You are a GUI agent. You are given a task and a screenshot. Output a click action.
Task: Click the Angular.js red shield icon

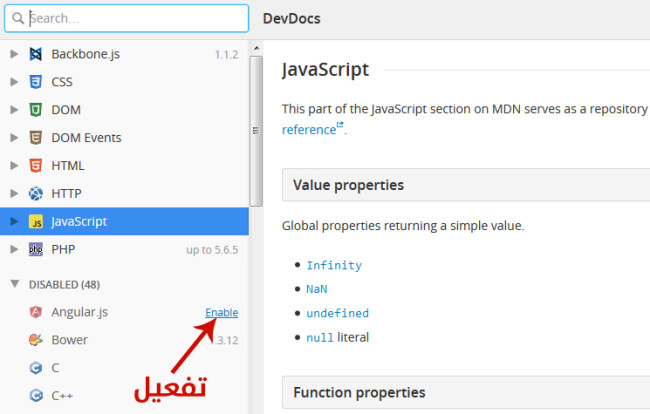36,312
